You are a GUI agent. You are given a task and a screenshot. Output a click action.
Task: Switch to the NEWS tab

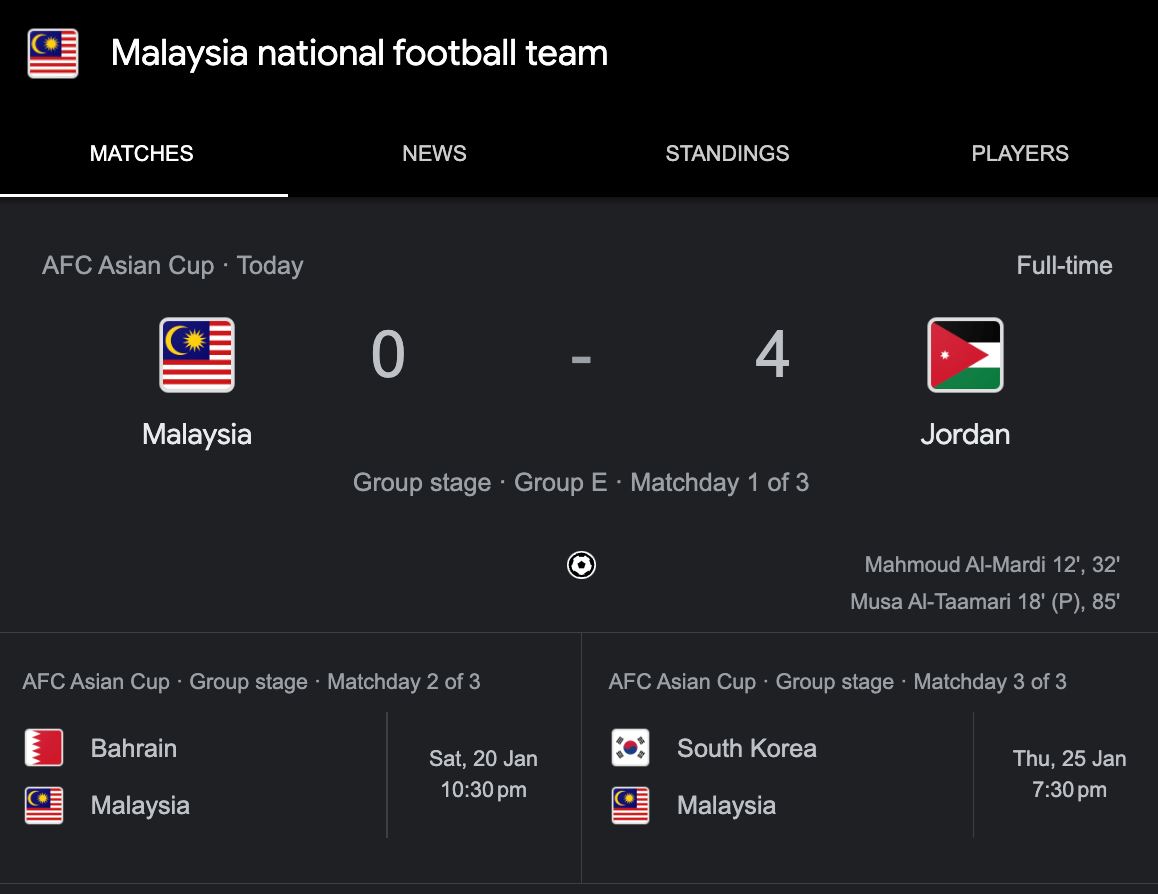point(434,153)
